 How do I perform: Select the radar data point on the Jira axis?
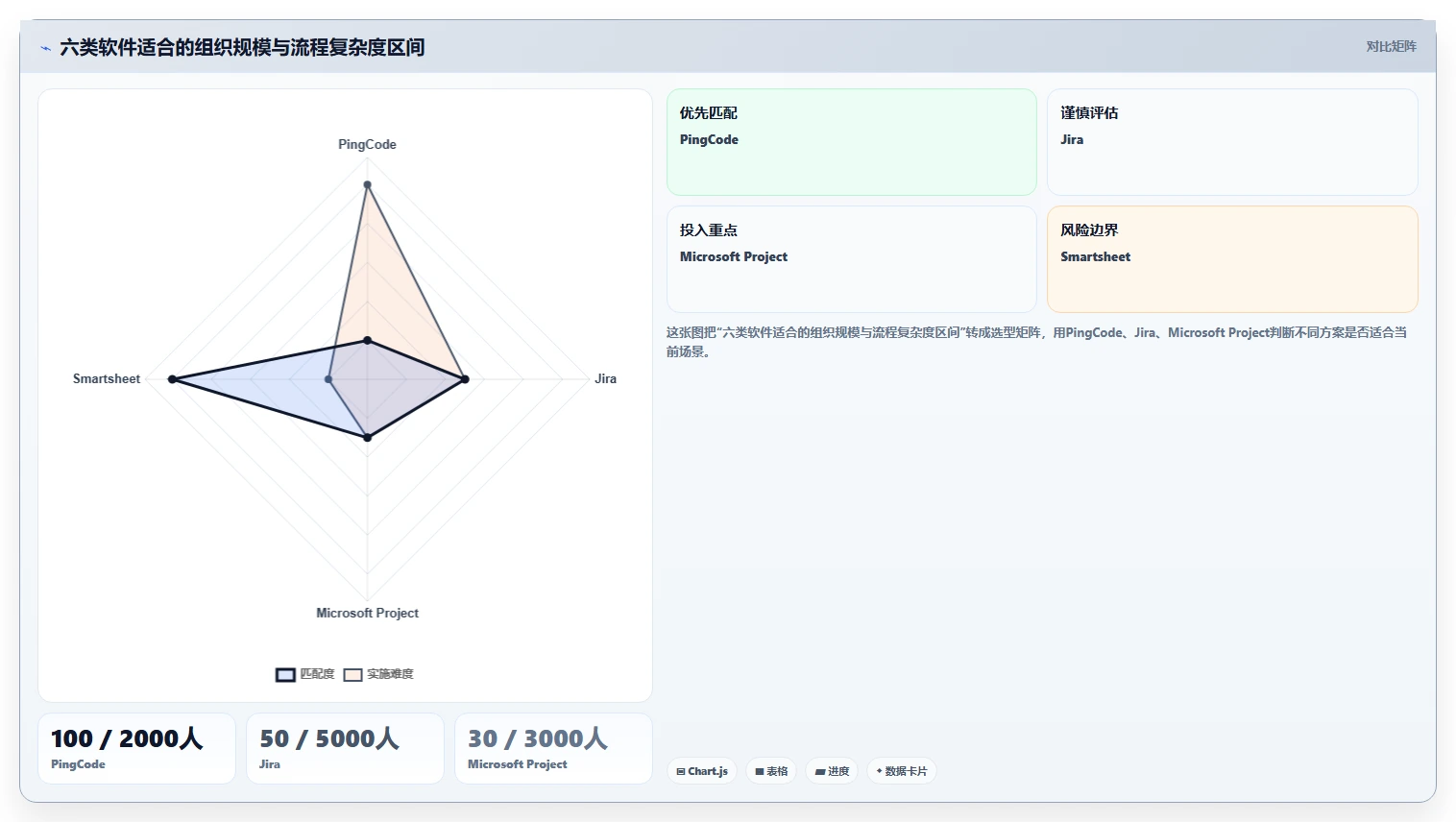(x=465, y=379)
